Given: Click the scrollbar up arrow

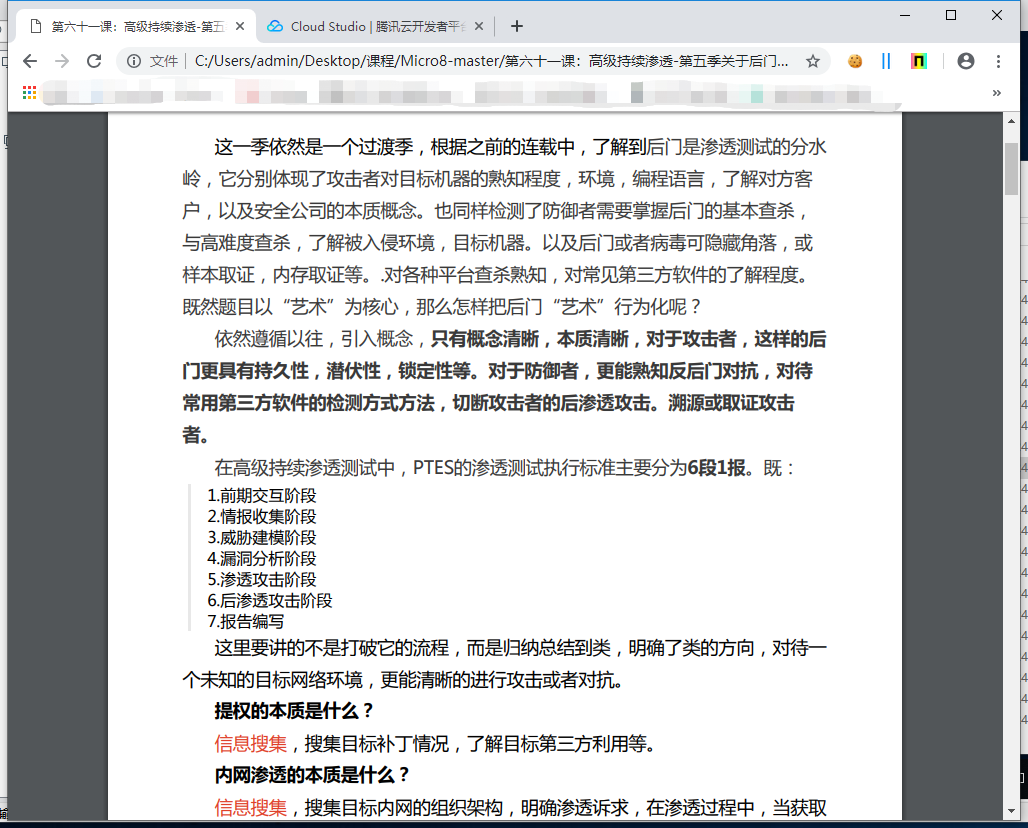Looking at the screenshot, I should (1011, 121).
